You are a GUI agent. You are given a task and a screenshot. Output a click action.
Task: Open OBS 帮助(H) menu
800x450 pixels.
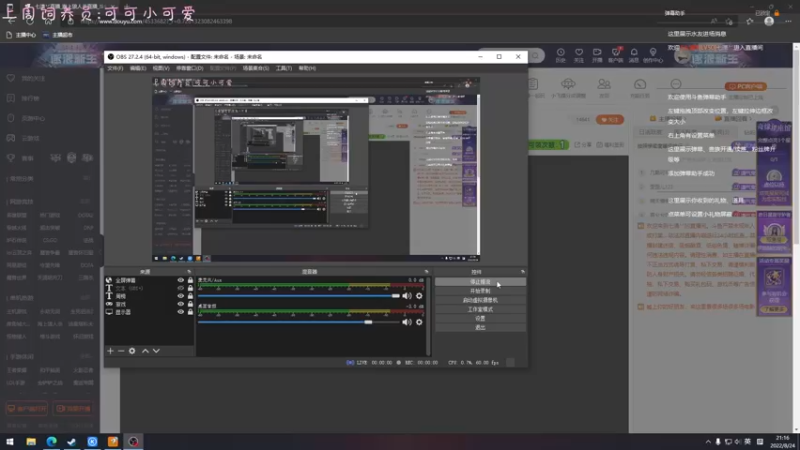click(307, 68)
